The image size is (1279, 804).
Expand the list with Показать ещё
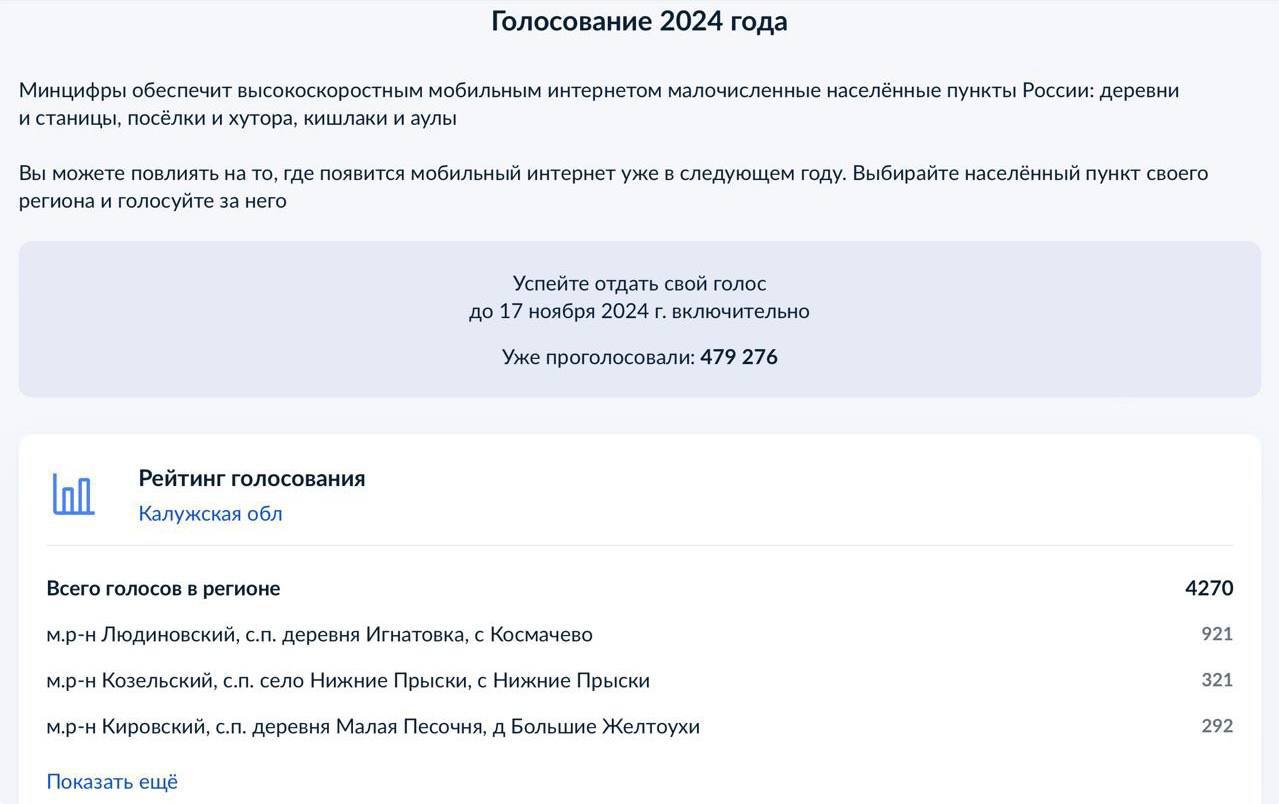pos(112,782)
